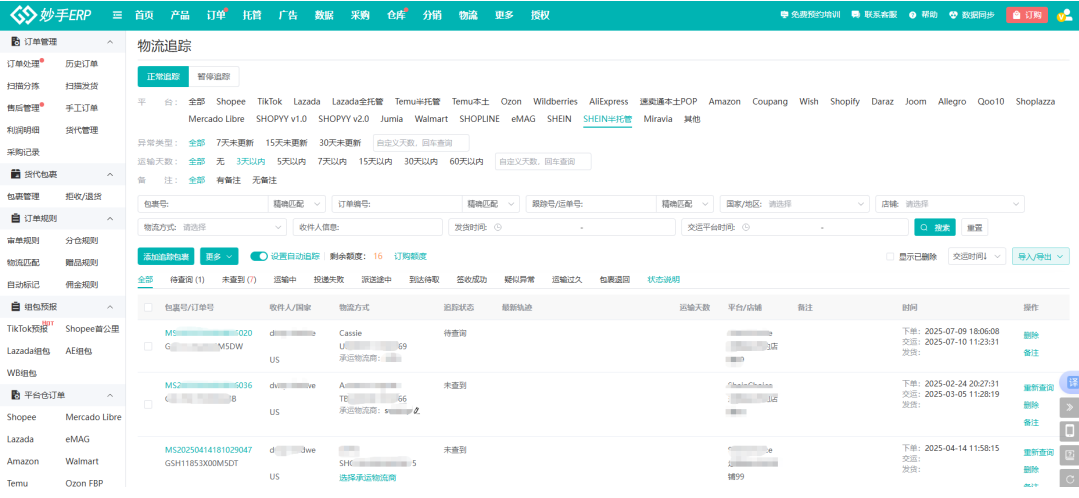Select 5天以内 transit days option
The height and width of the screenshot is (498, 1079).
click(292, 162)
